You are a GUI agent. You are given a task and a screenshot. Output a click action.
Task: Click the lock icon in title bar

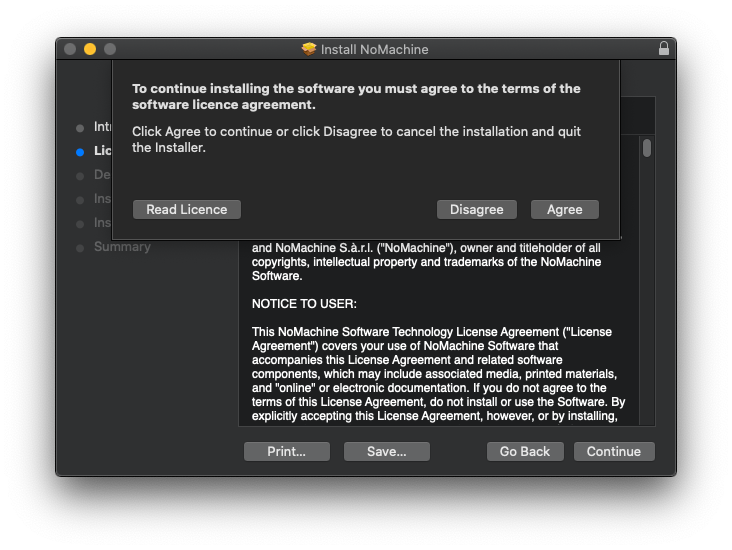pyautogui.click(x=663, y=48)
